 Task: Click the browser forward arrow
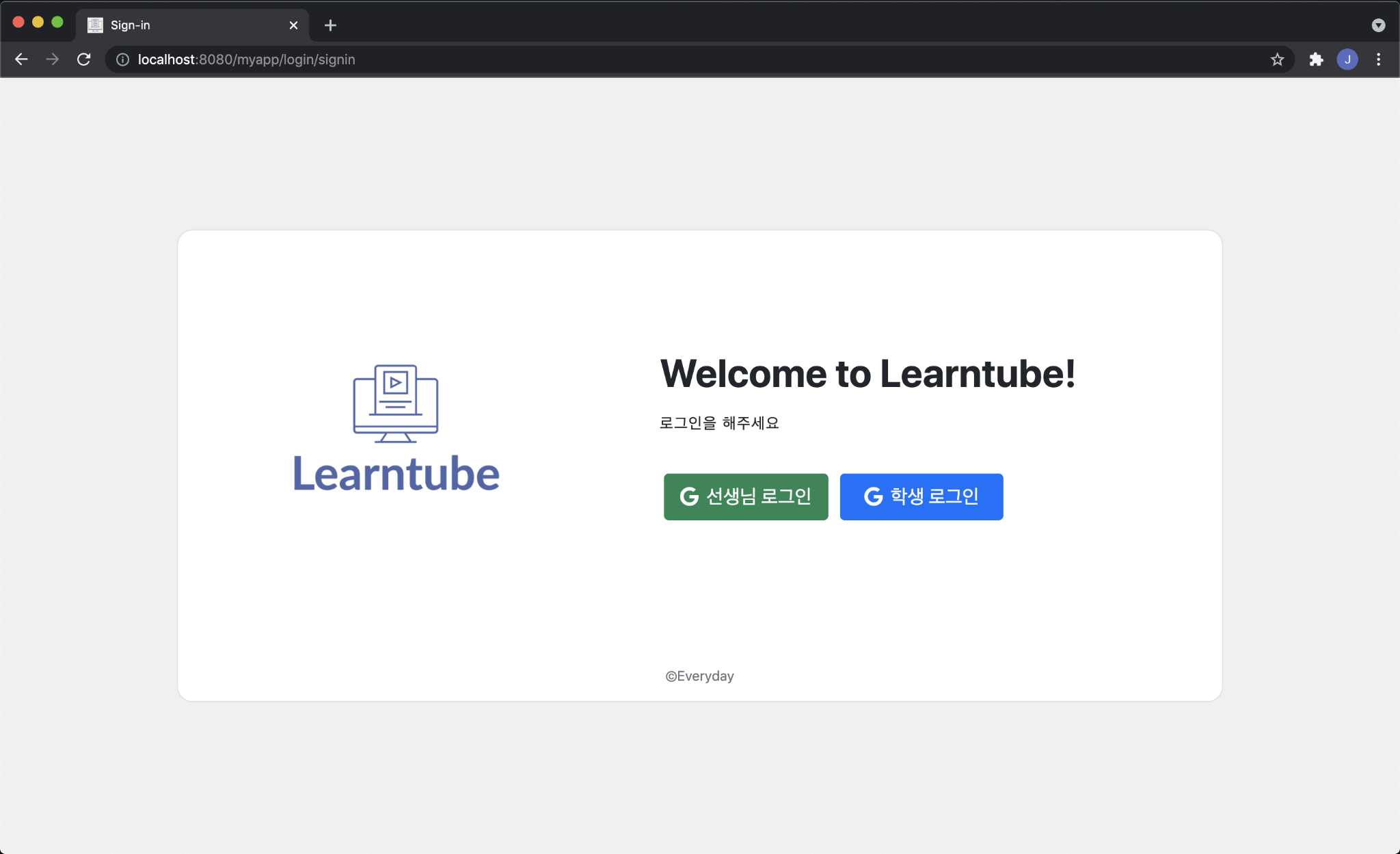(53, 59)
